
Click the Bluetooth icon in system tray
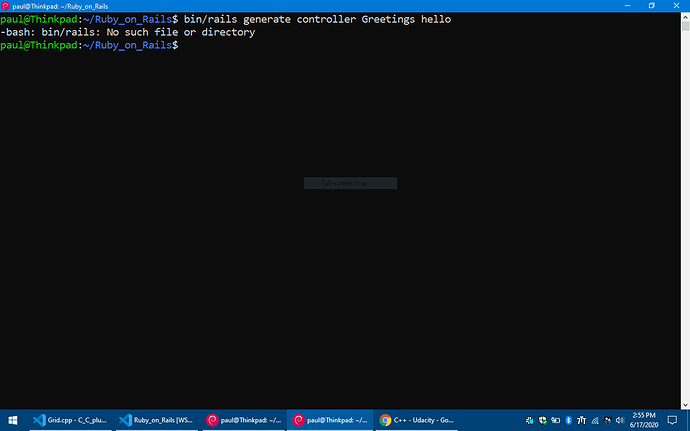pyautogui.click(x=568, y=420)
